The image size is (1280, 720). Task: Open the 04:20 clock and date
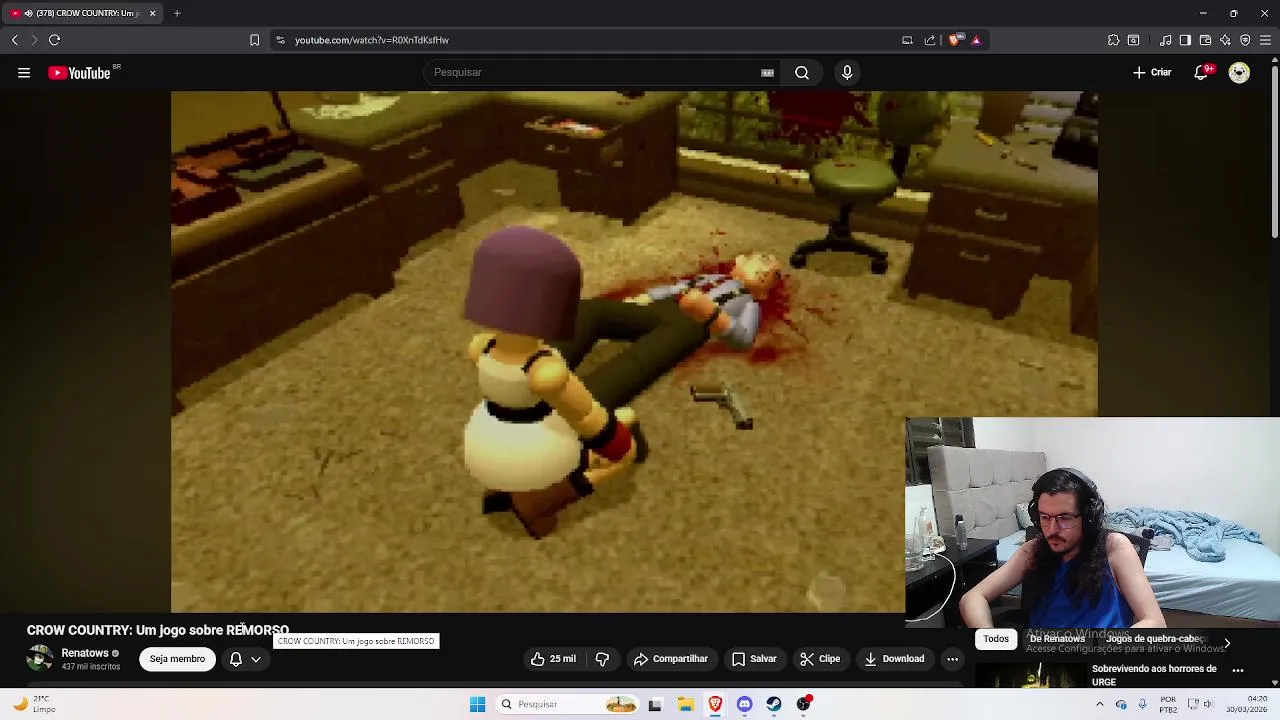coord(1246,704)
